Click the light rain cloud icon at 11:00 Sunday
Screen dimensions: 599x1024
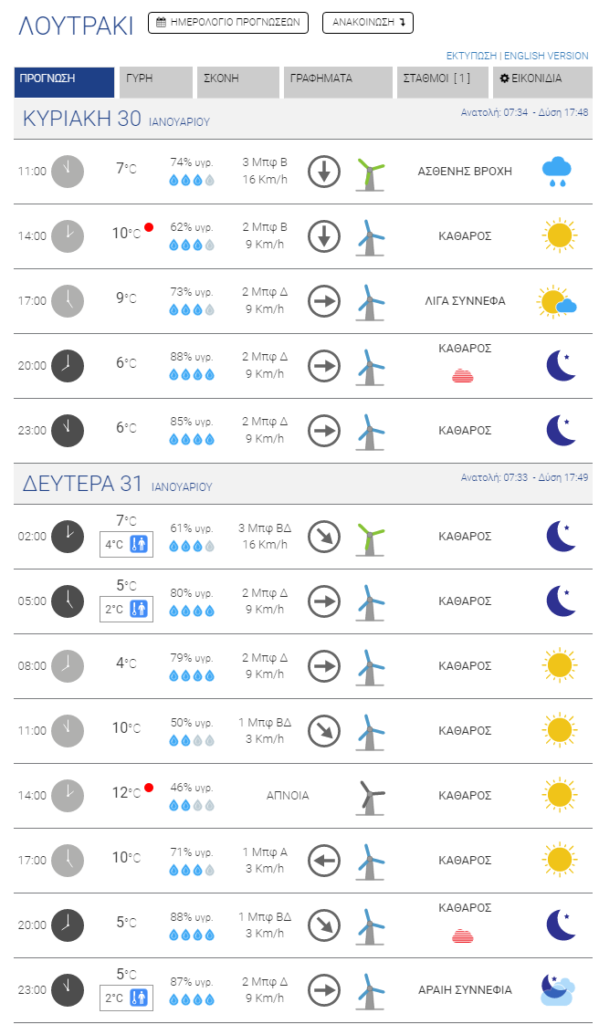tap(557, 172)
